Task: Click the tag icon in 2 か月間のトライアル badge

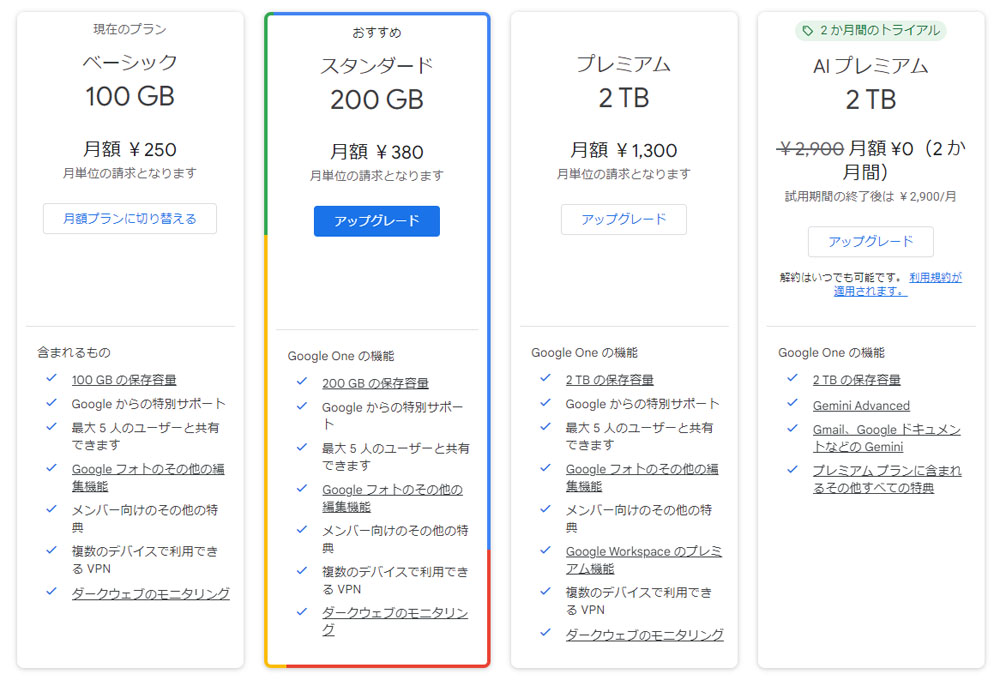Action: pyautogui.click(x=807, y=31)
